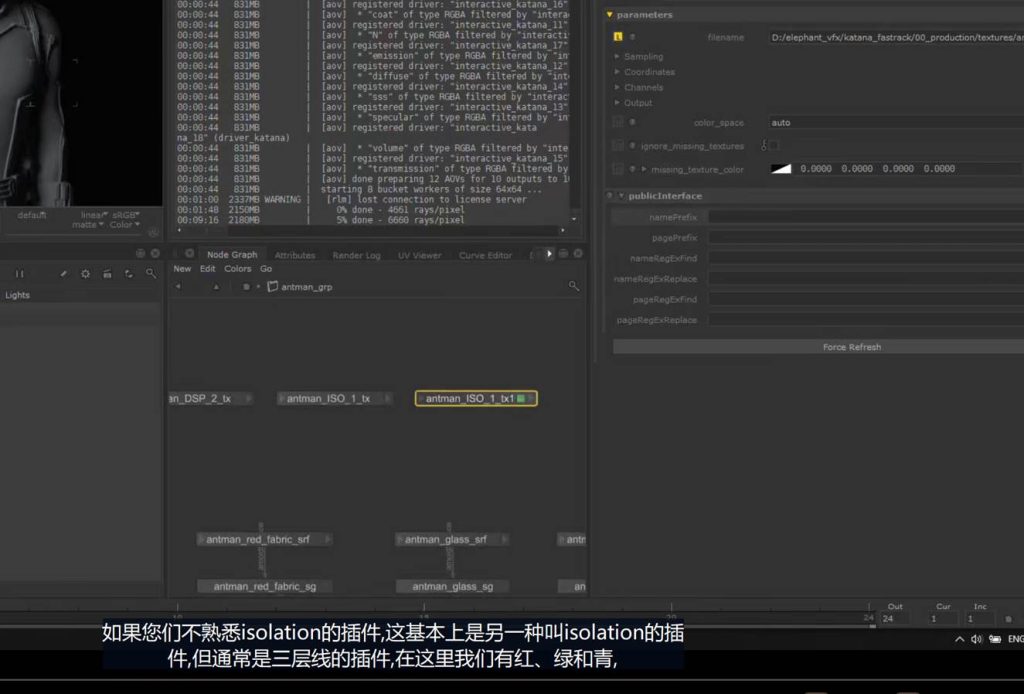The height and width of the screenshot is (694, 1024).
Task: Open the gear settings icon in Lights panel
Action: click(x=85, y=273)
